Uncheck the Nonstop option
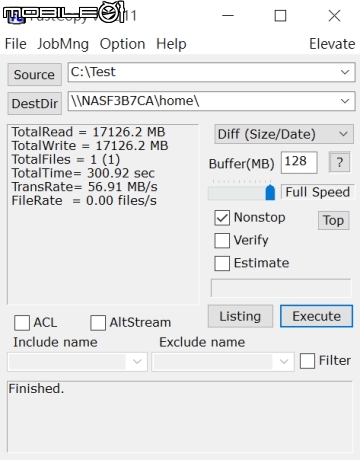The image size is (360, 460). pyautogui.click(x=222, y=218)
